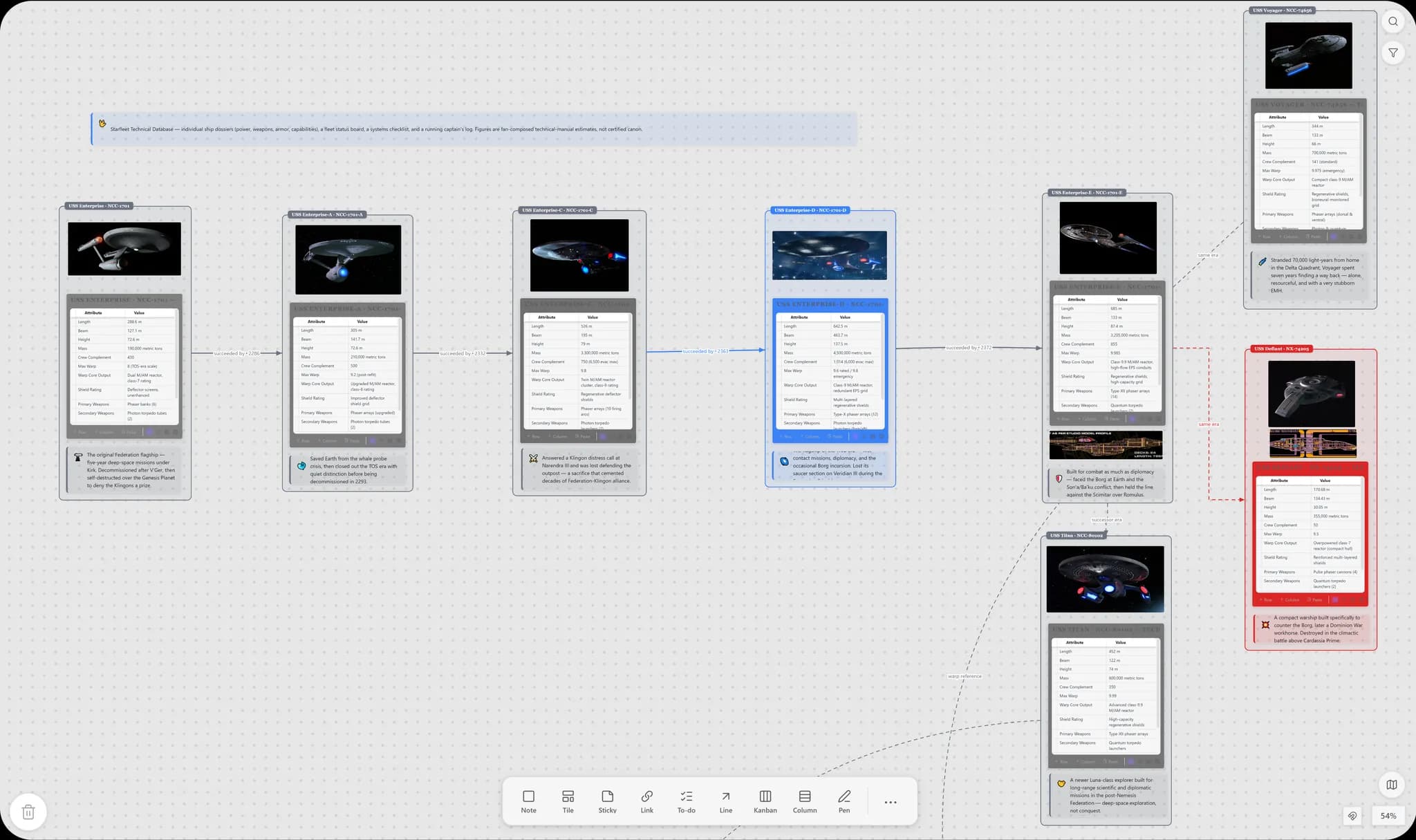The width and height of the screenshot is (1416, 840).
Task: Open the USS Voyager ship image
Action: [1308, 55]
